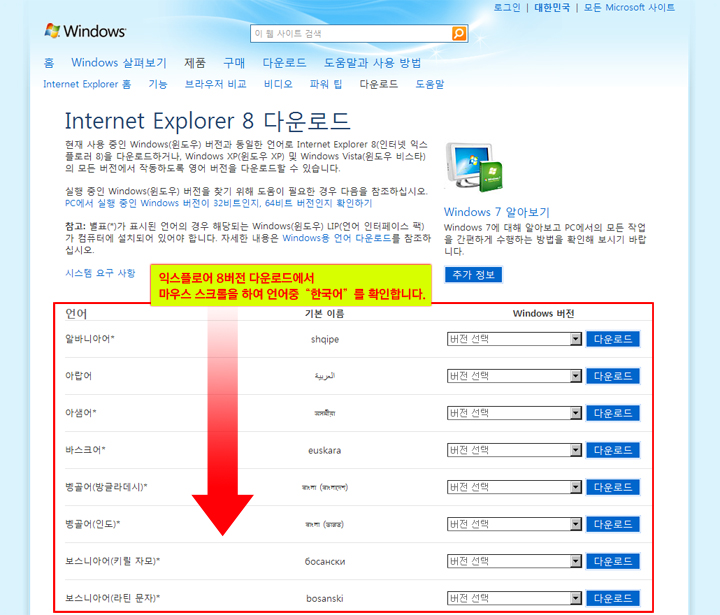Click the Internet Explorer 8 다운로드 heading
The height and width of the screenshot is (615, 720).
(208, 121)
